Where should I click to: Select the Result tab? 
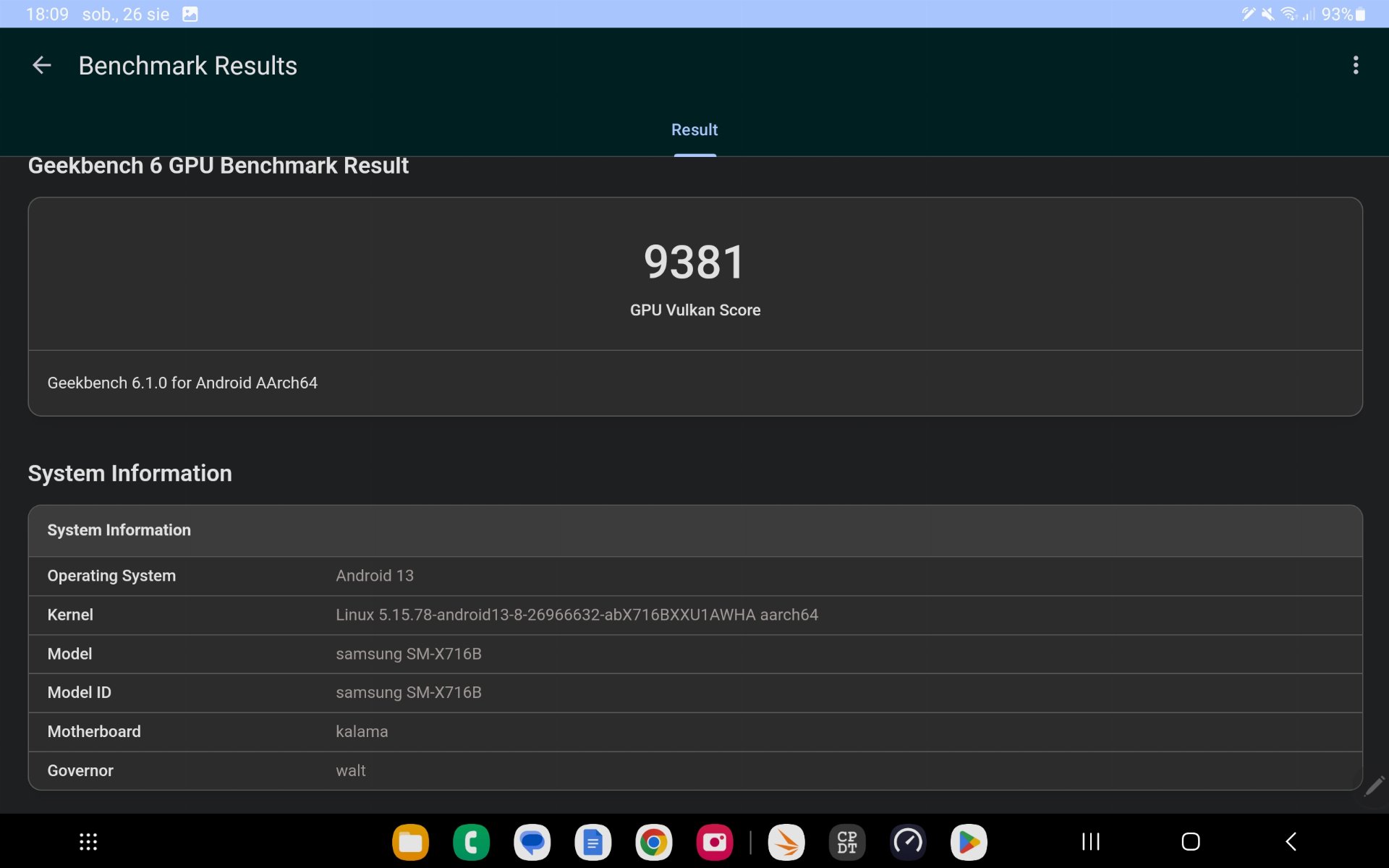click(694, 129)
